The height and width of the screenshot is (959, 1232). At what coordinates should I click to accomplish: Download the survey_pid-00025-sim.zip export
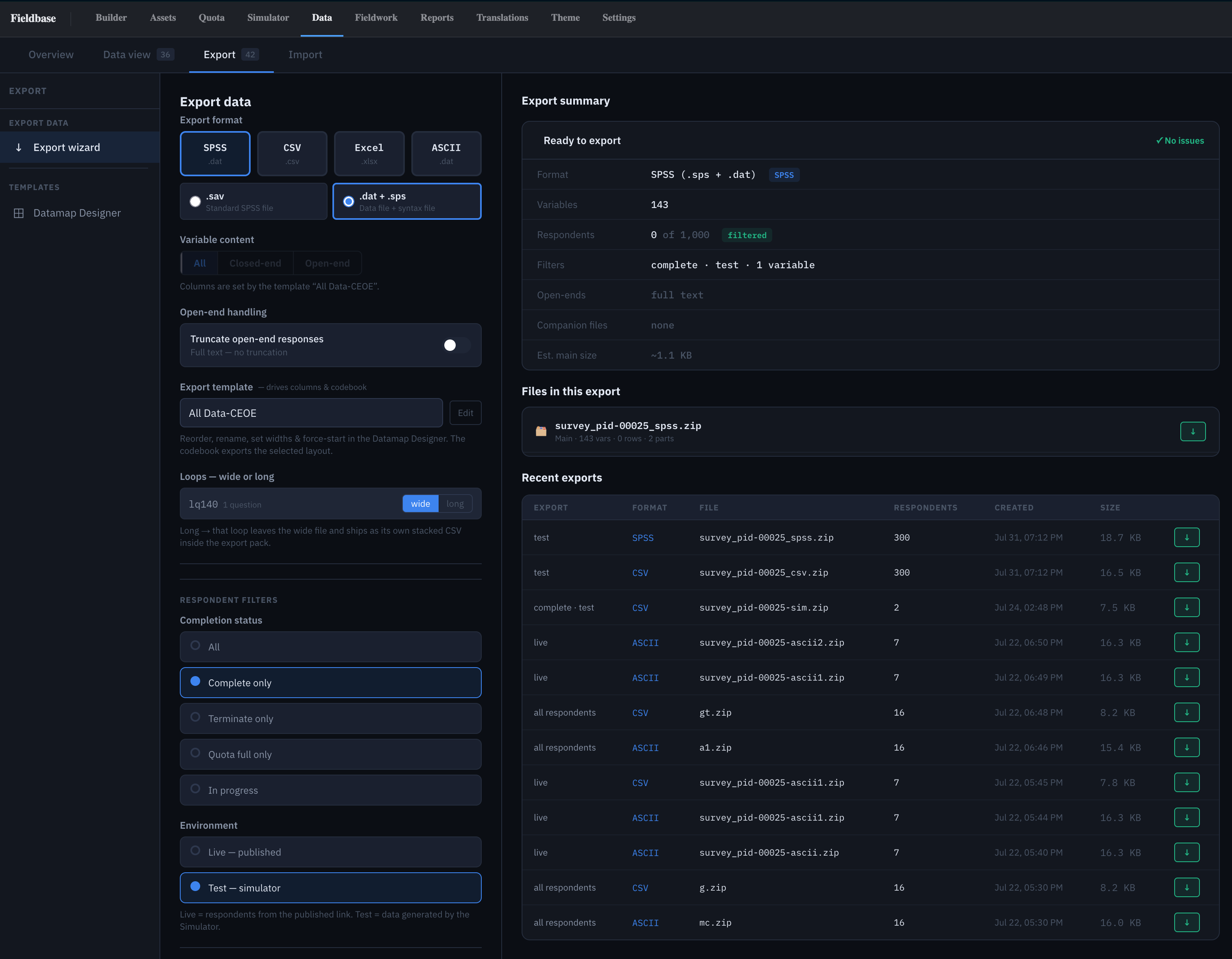click(1186, 607)
